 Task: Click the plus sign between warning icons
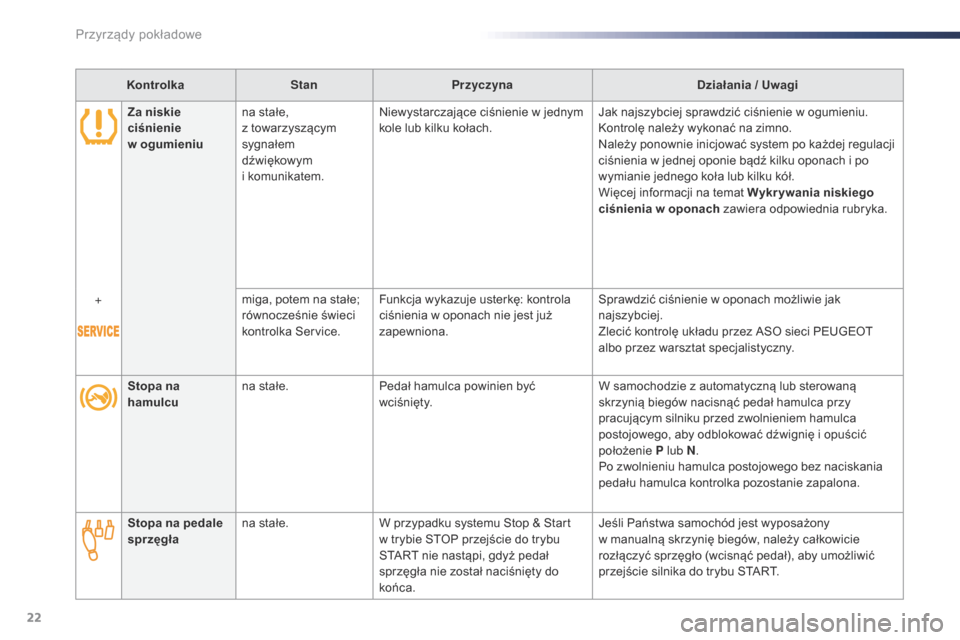coord(98,301)
